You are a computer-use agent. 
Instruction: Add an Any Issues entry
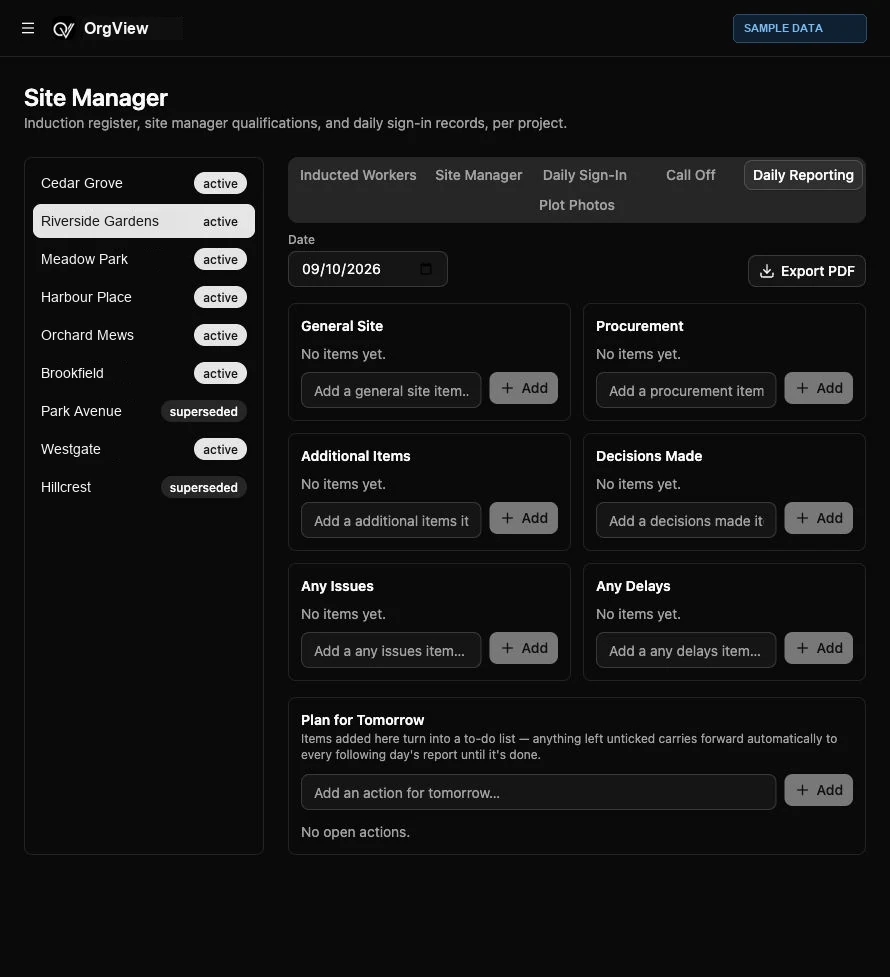coord(524,649)
